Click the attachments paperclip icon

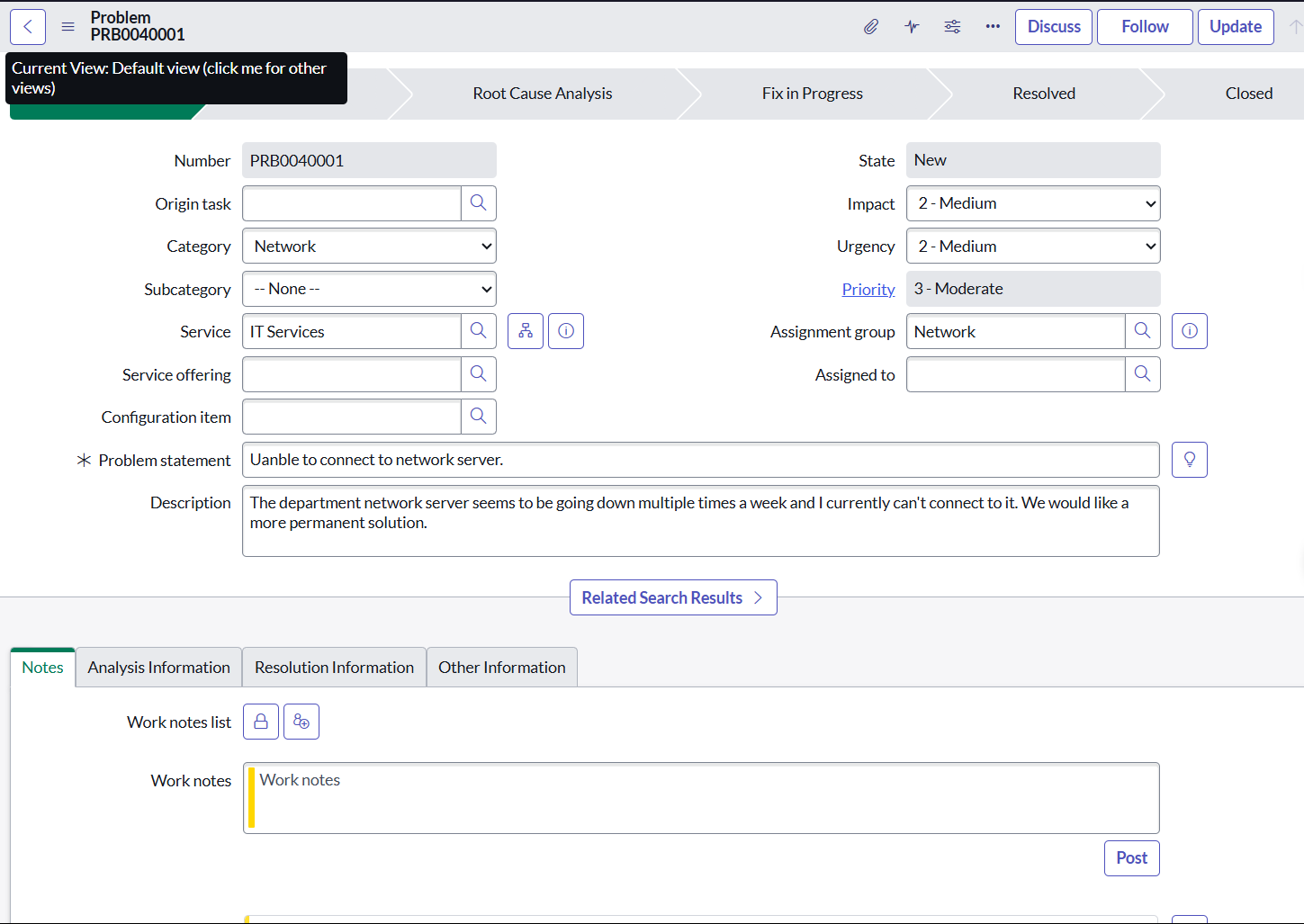[871, 27]
